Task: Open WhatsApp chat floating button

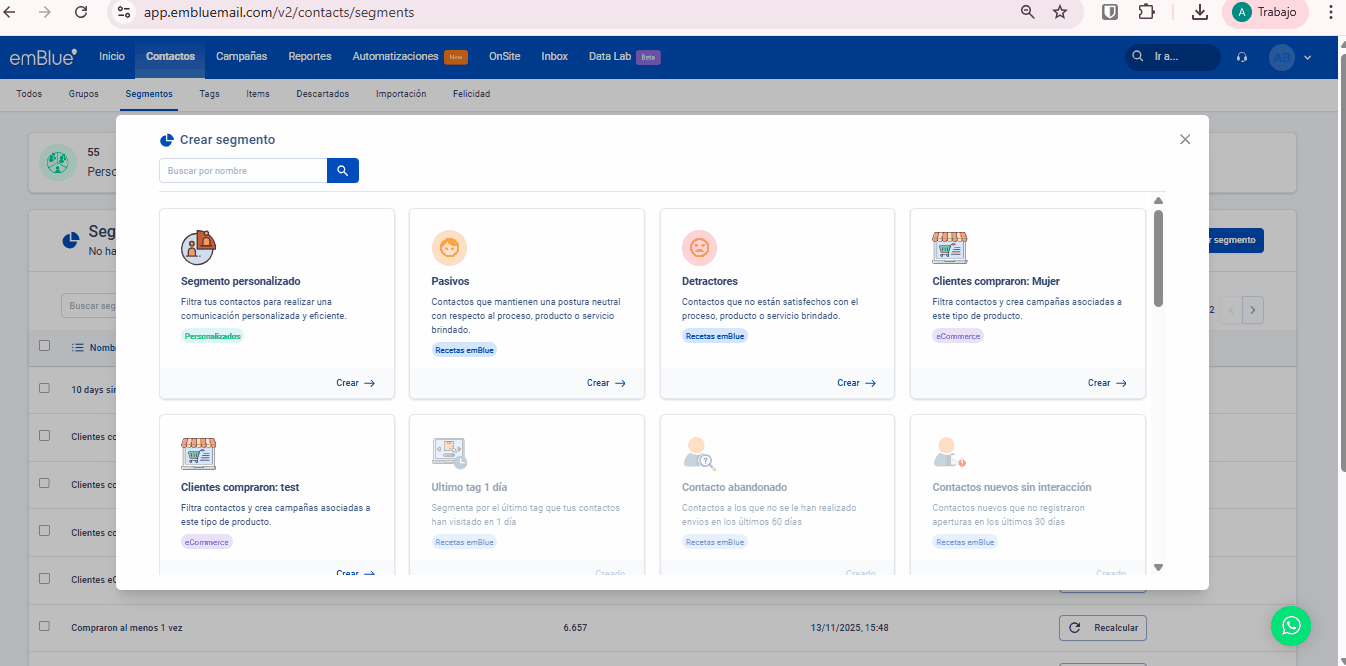Action: (1290, 625)
